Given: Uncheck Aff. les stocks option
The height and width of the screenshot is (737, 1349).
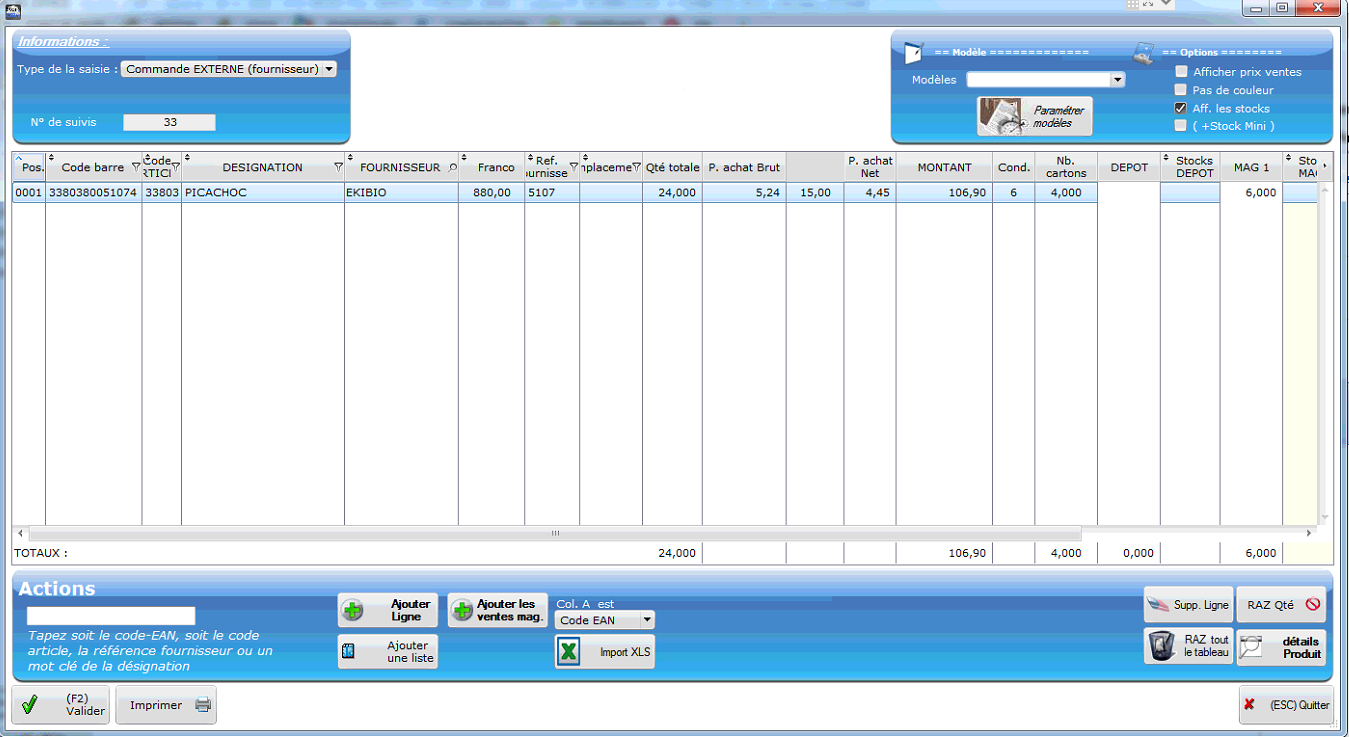Looking at the screenshot, I should point(1181,108).
